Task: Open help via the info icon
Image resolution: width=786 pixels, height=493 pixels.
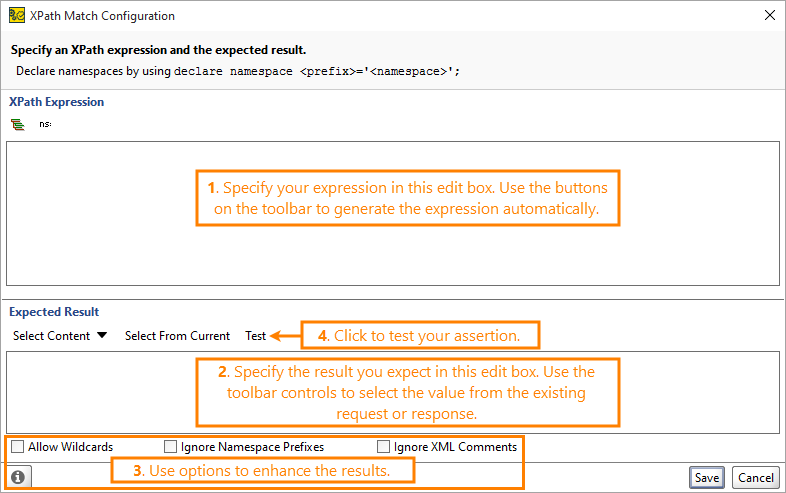Action: (x=18, y=477)
